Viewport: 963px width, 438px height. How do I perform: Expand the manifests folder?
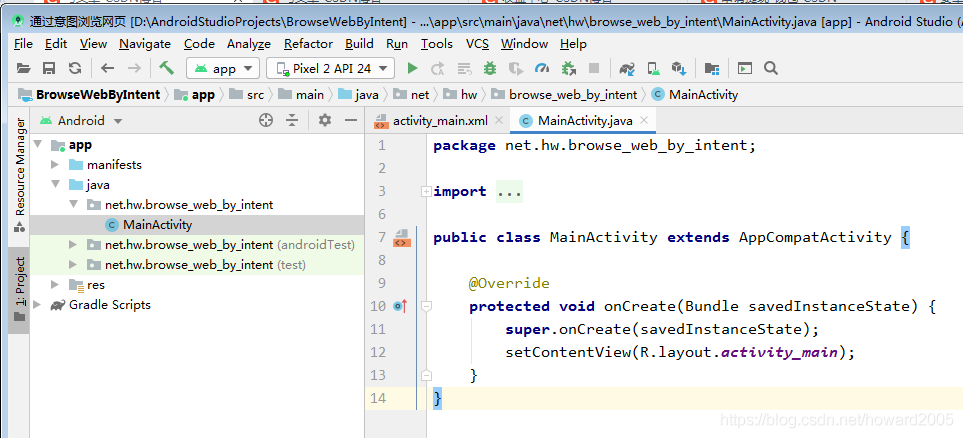[55, 165]
